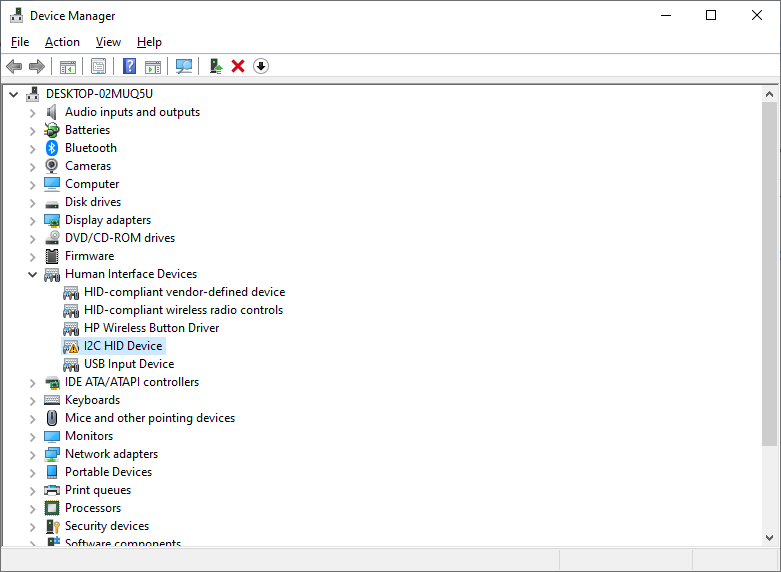781x572 pixels.
Task: Show/hide console tree toolbar icon
Action: tap(68, 66)
